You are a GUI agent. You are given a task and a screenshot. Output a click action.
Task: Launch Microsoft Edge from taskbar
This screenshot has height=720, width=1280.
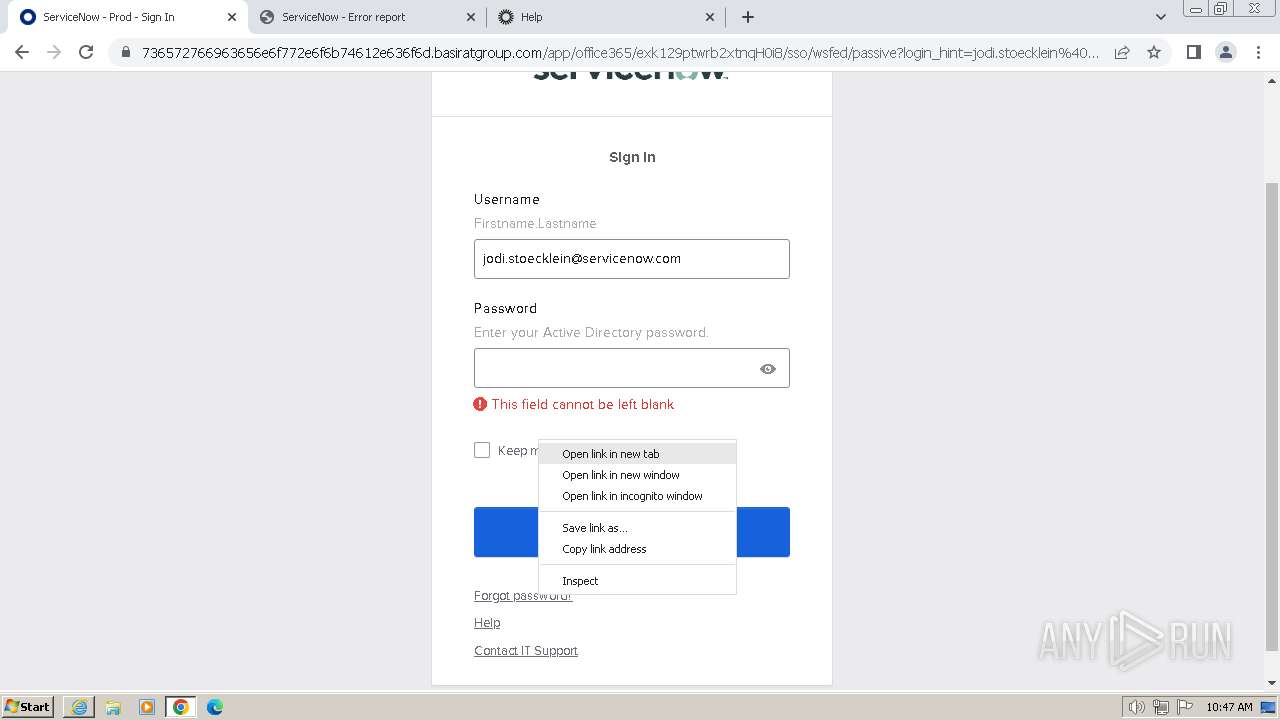(x=215, y=707)
